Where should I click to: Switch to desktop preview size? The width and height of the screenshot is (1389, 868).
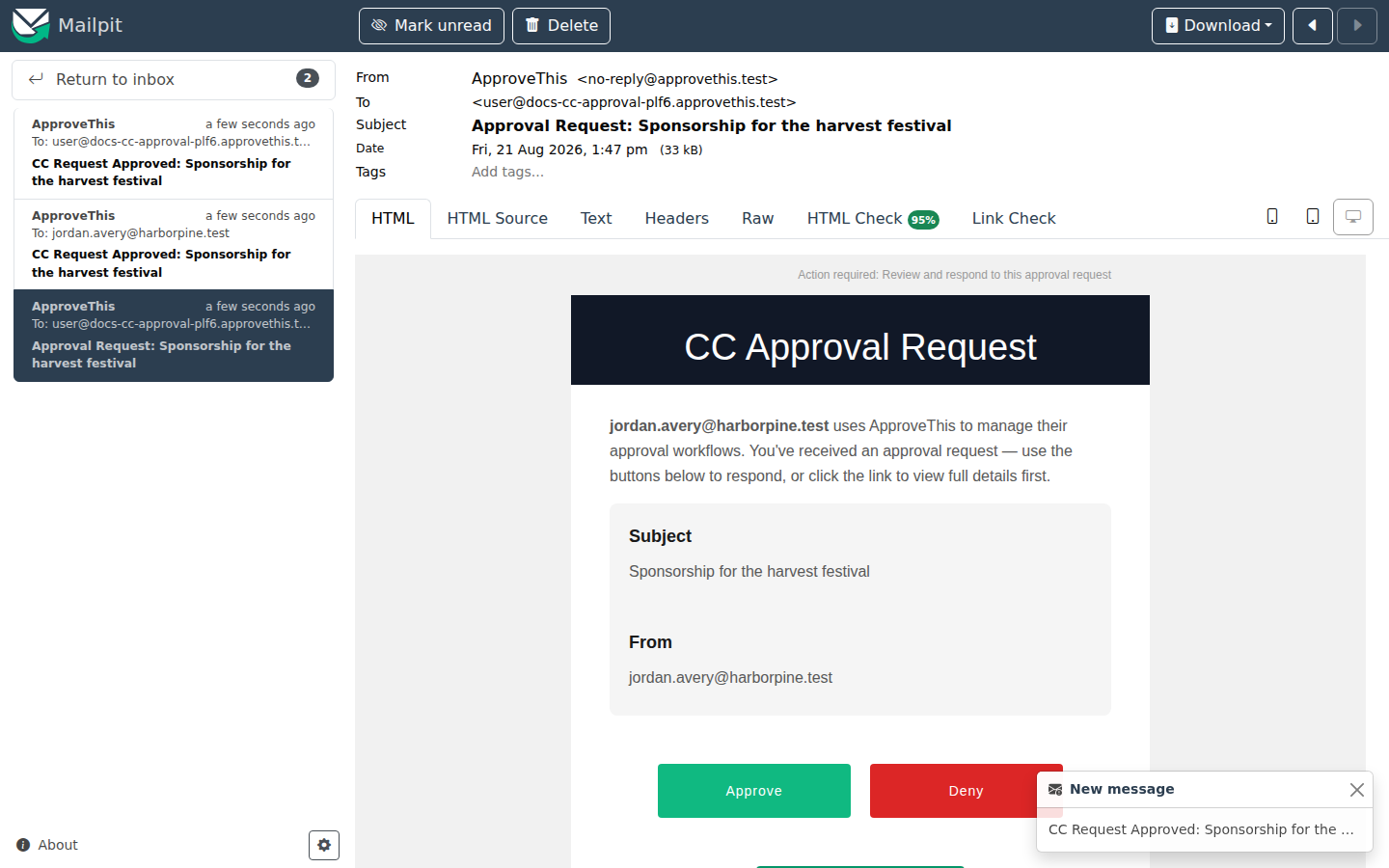click(1353, 217)
